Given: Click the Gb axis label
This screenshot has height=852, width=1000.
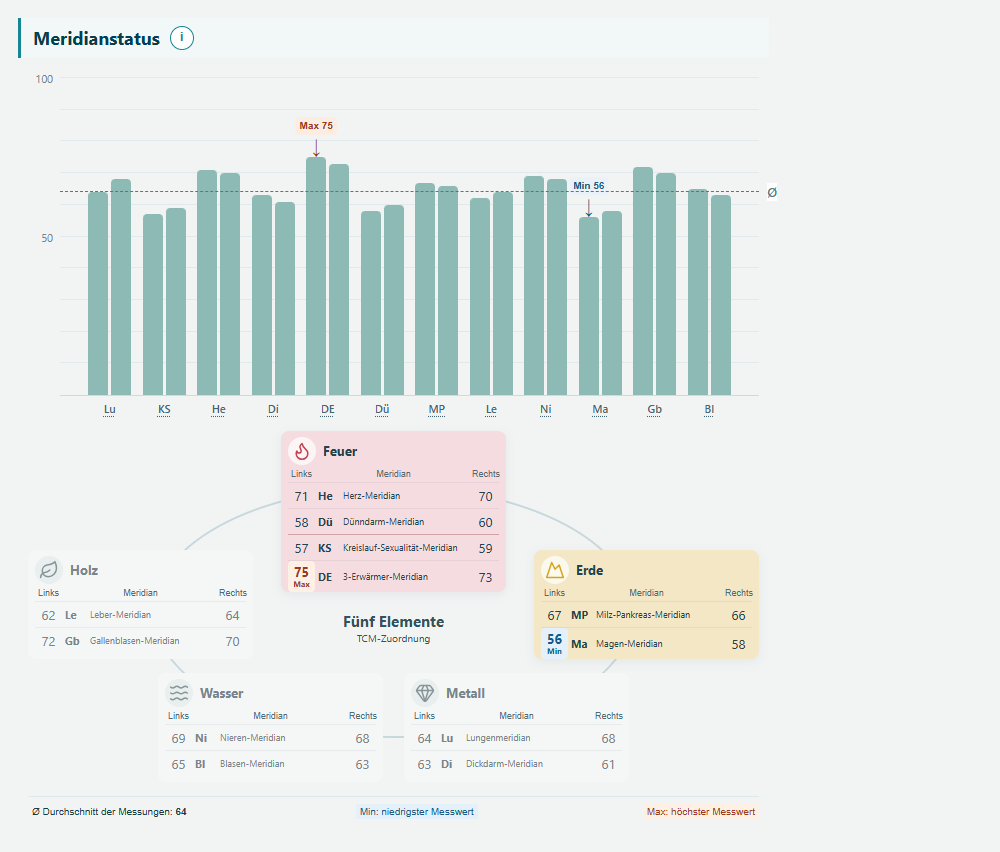Looking at the screenshot, I should tap(654, 409).
